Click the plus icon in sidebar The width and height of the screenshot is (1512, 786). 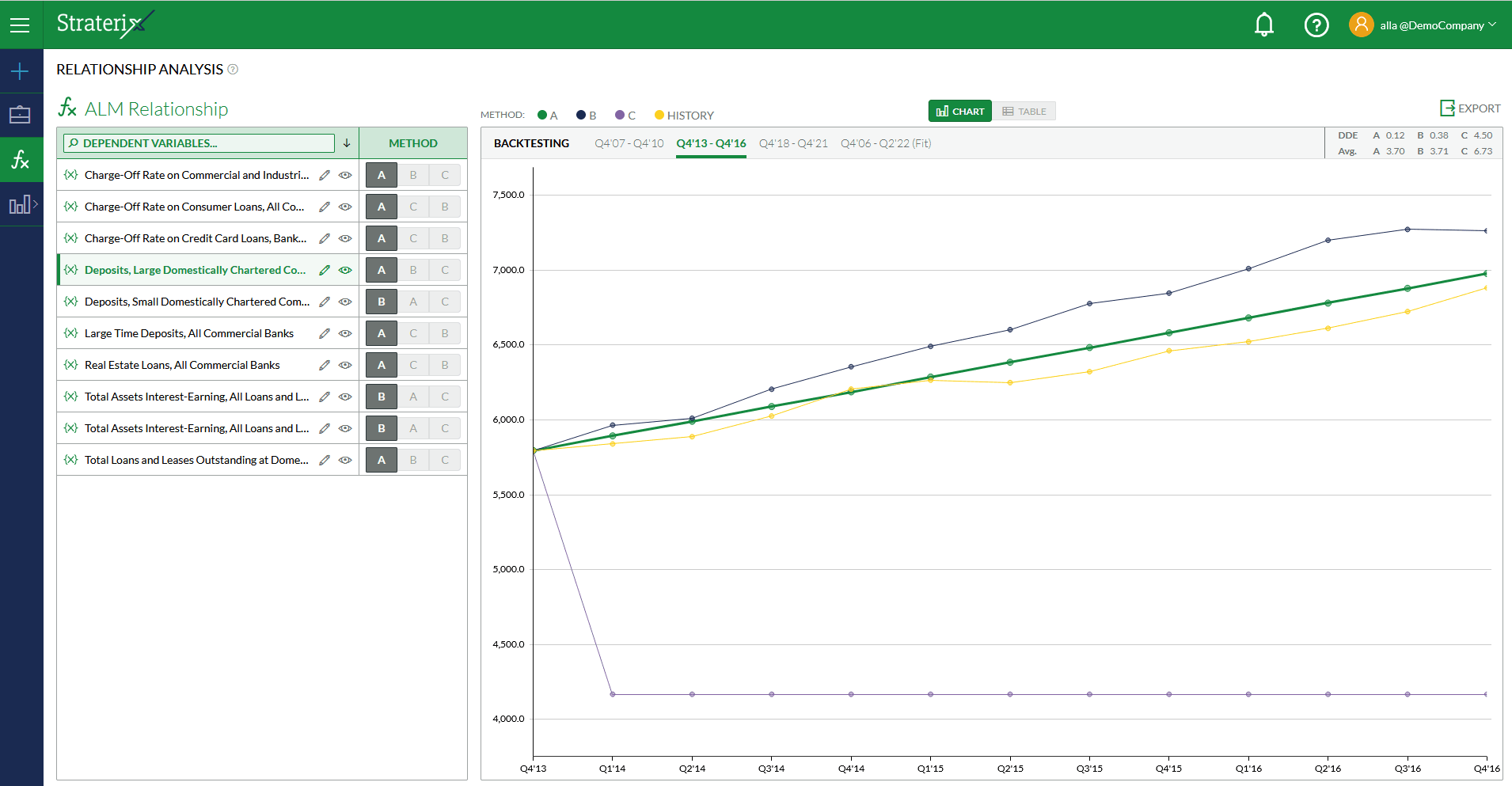(20, 72)
